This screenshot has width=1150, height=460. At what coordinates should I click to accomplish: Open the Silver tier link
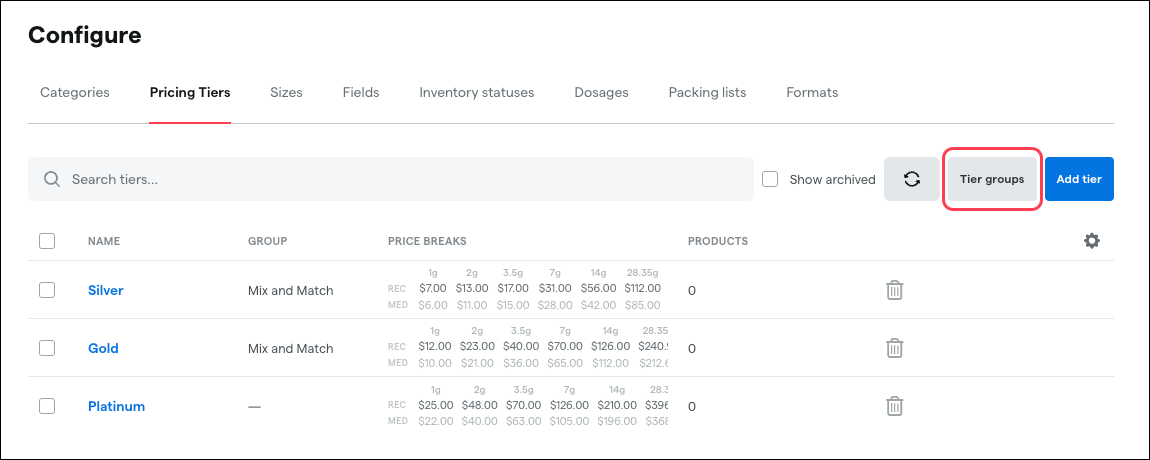pyautogui.click(x=106, y=291)
